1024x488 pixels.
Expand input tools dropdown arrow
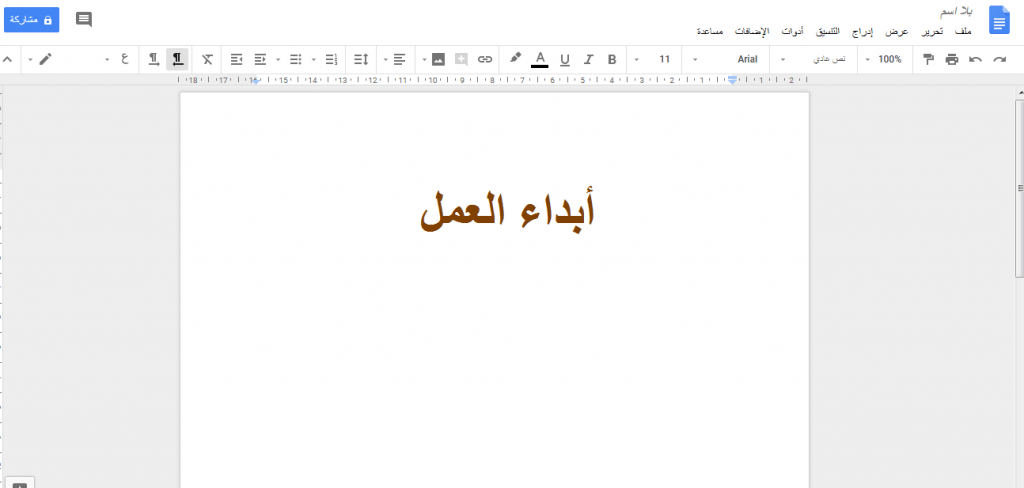(x=107, y=60)
